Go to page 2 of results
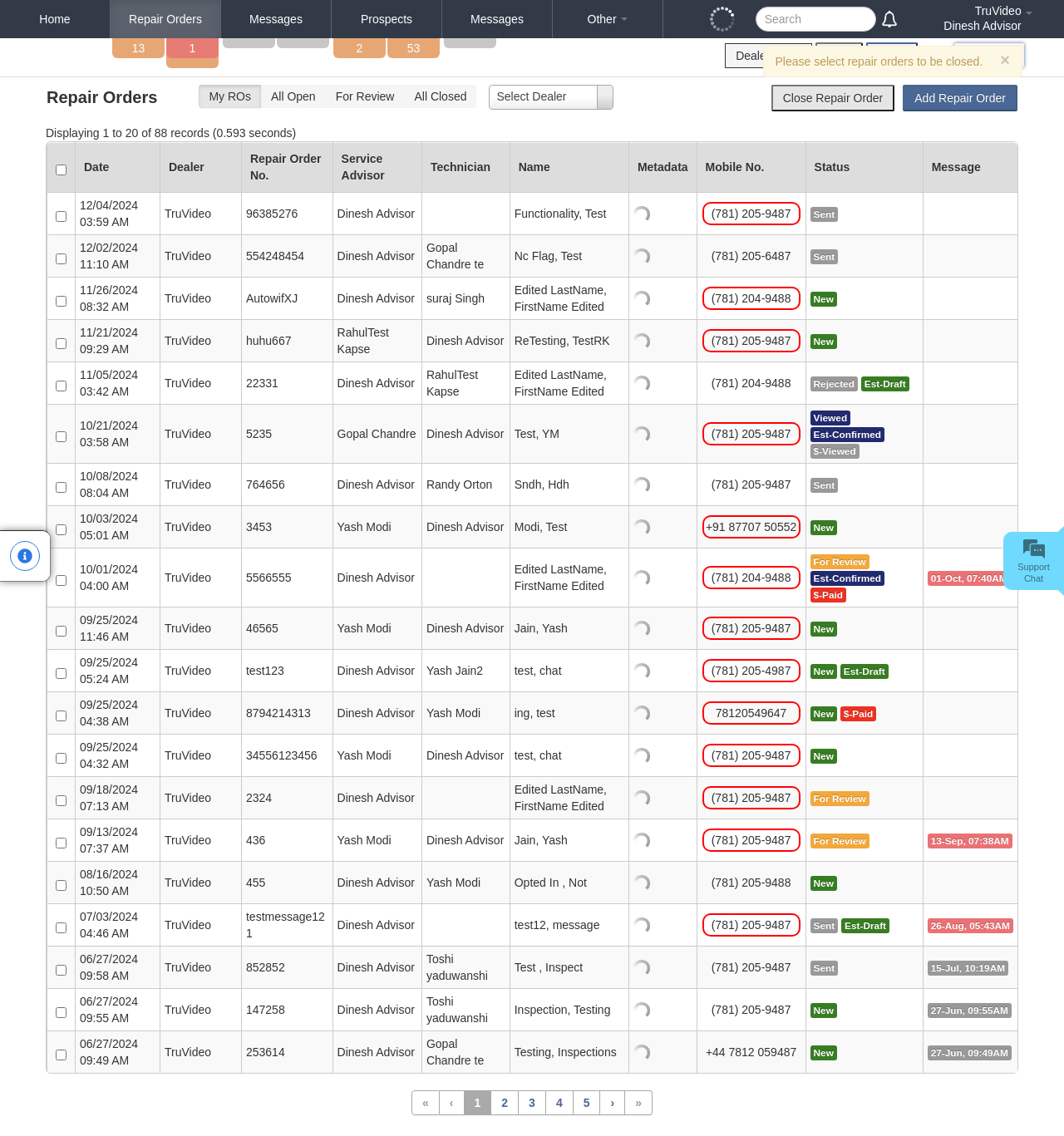1064x1136 pixels. pyautogui.click(x=505, y=1103)
